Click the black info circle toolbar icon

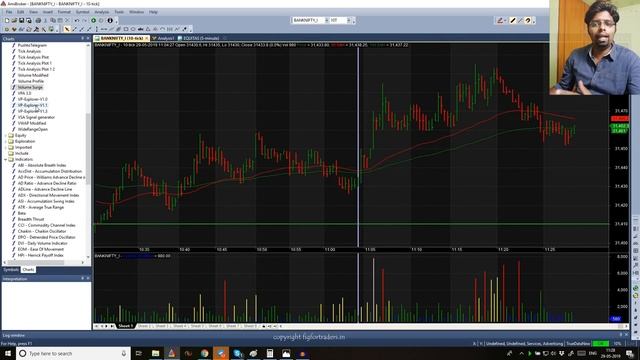(110, 20)
